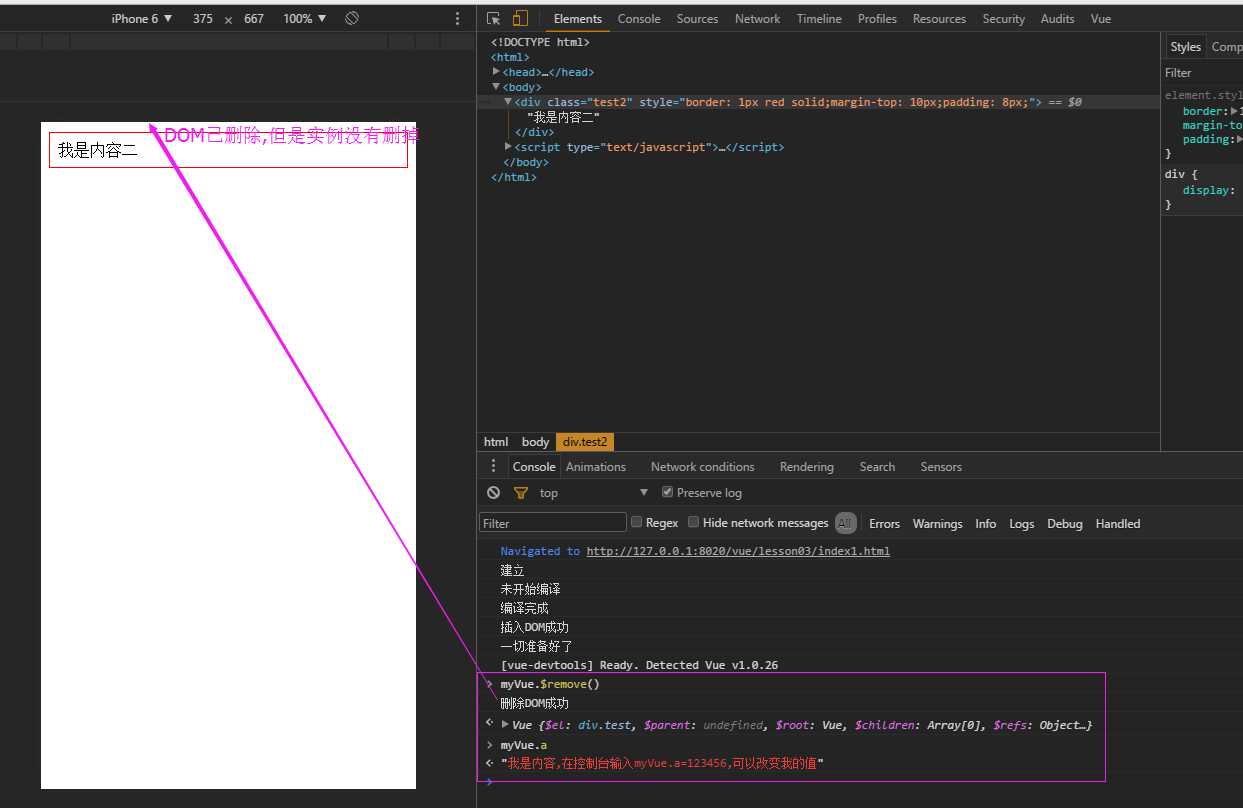1243x808 pixels.
Task: Open the top execution context dropdown
Action: tap(594, 493)
